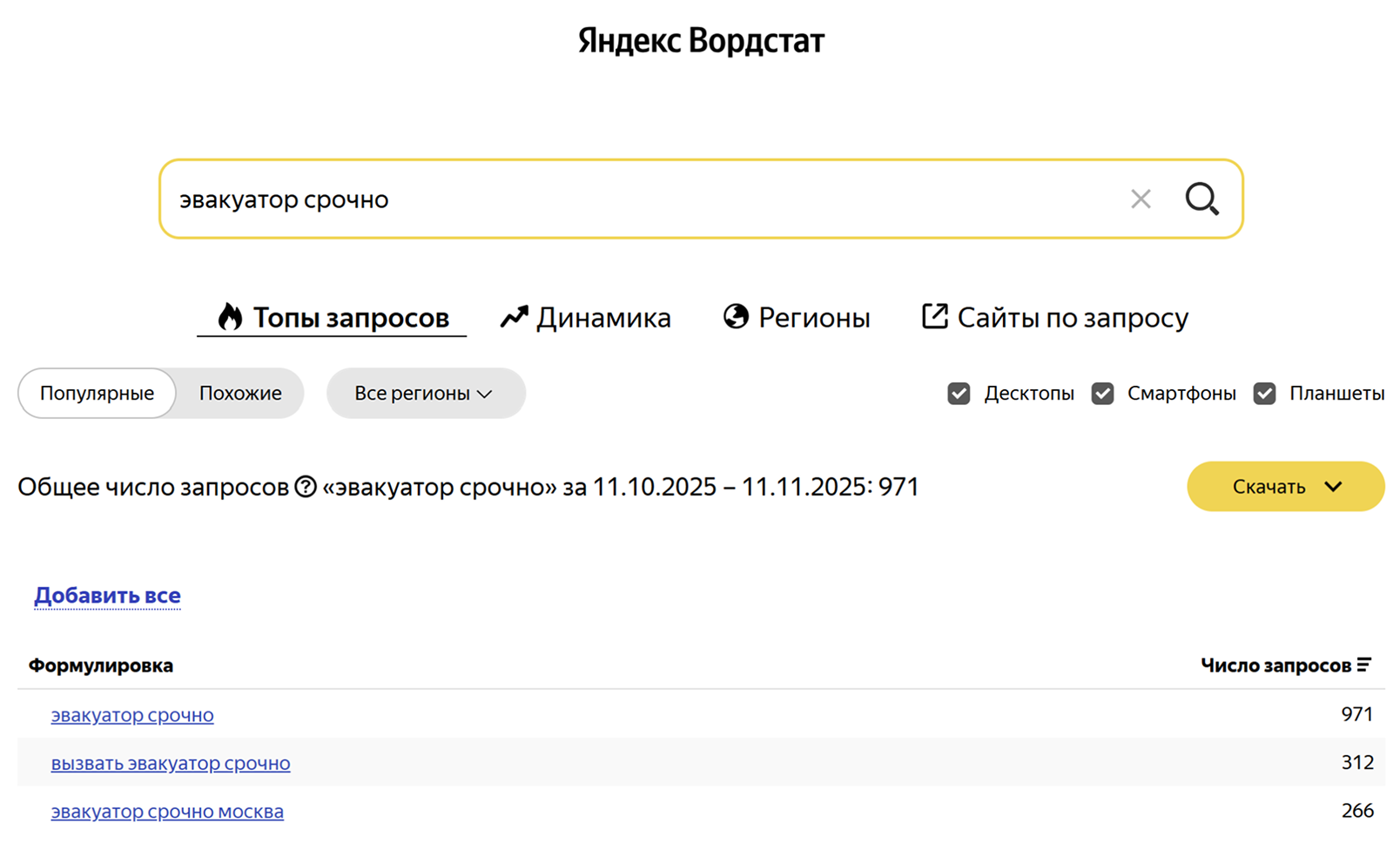Click the question mark help icon near Общее число запросов

click(x=305, y=486)
